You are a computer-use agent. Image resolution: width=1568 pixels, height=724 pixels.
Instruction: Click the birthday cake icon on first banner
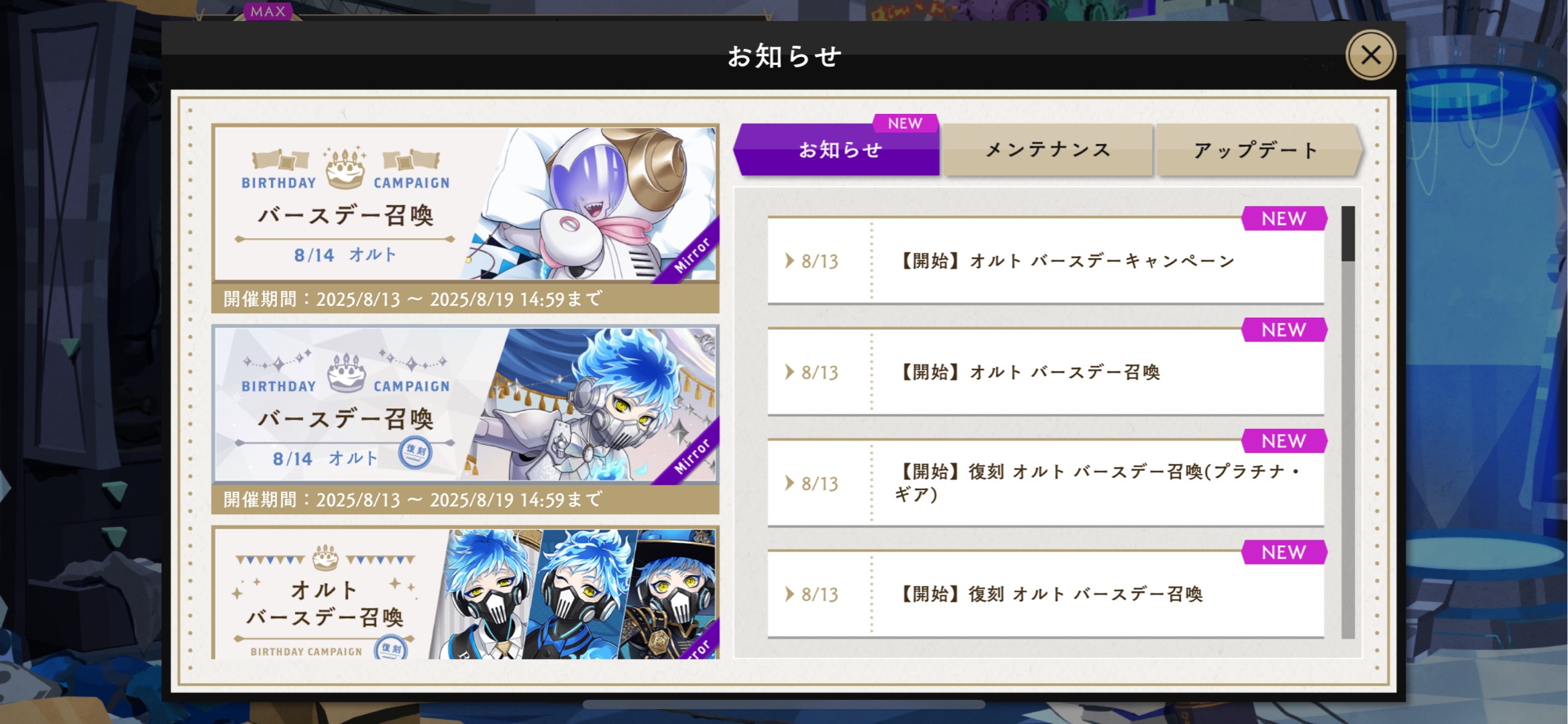(345, 168)
